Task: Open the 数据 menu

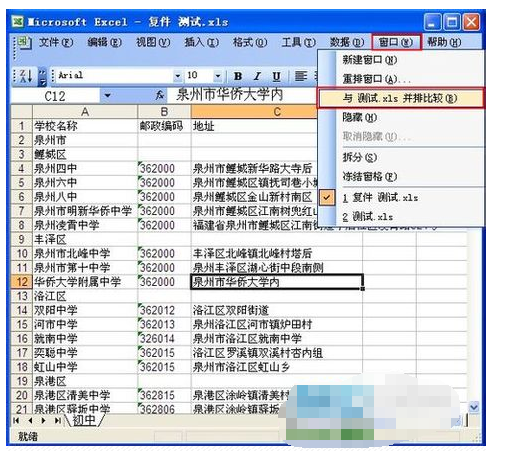Action: click(x=347, y=42)
